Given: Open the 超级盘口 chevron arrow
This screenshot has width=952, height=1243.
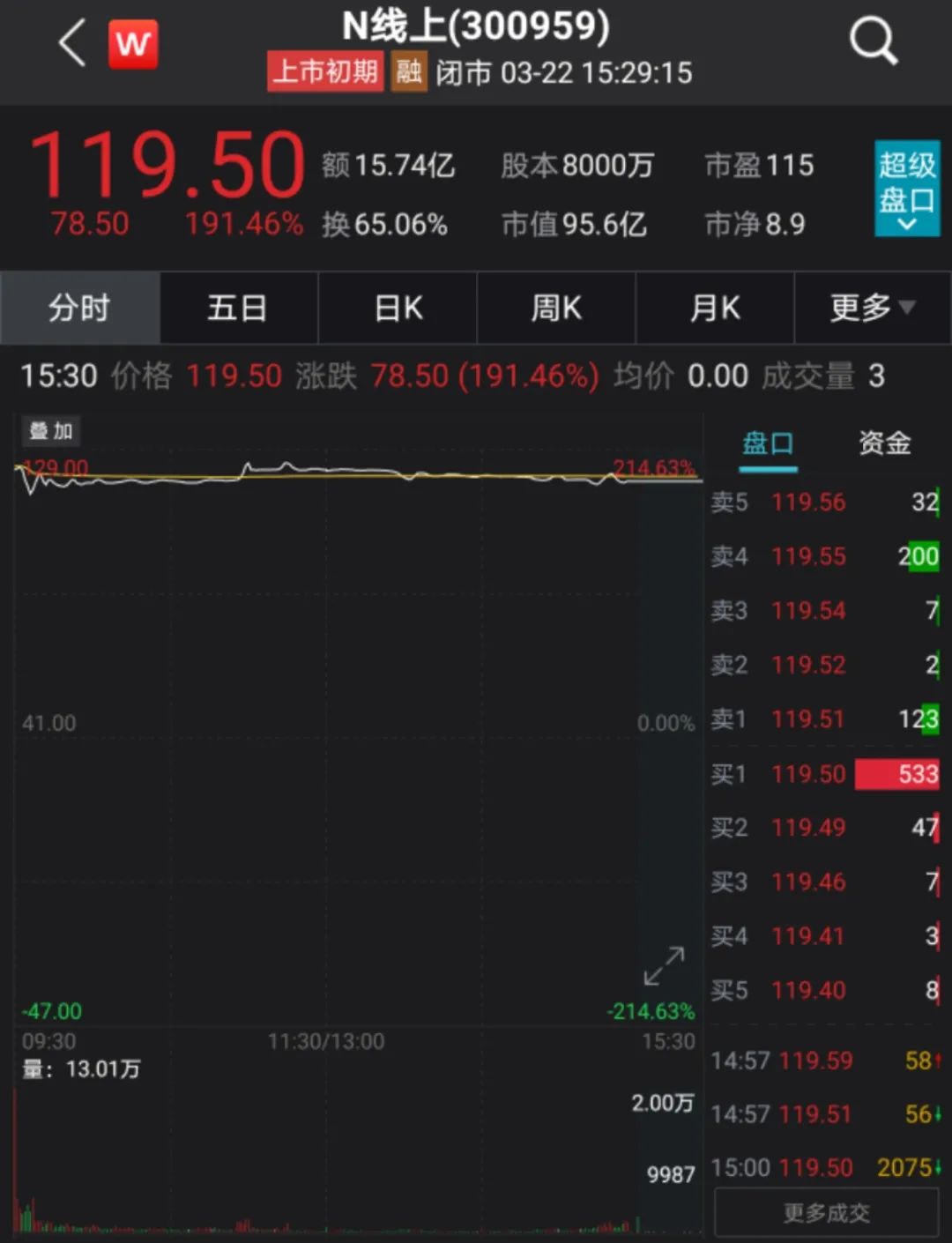Looking at the screenshot, I should 906,225.
